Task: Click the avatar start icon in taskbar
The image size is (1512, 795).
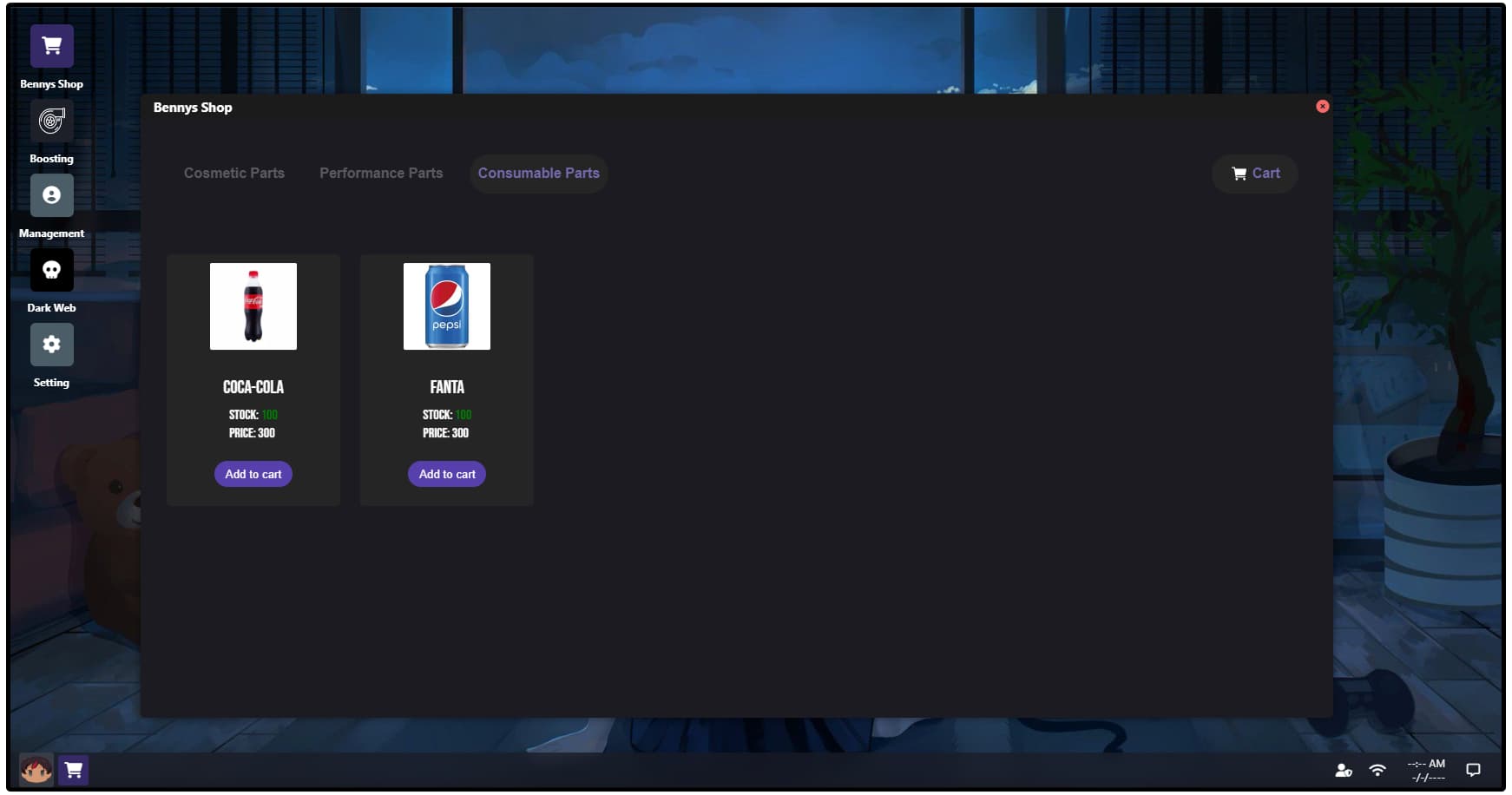Action: click(36, 770)
